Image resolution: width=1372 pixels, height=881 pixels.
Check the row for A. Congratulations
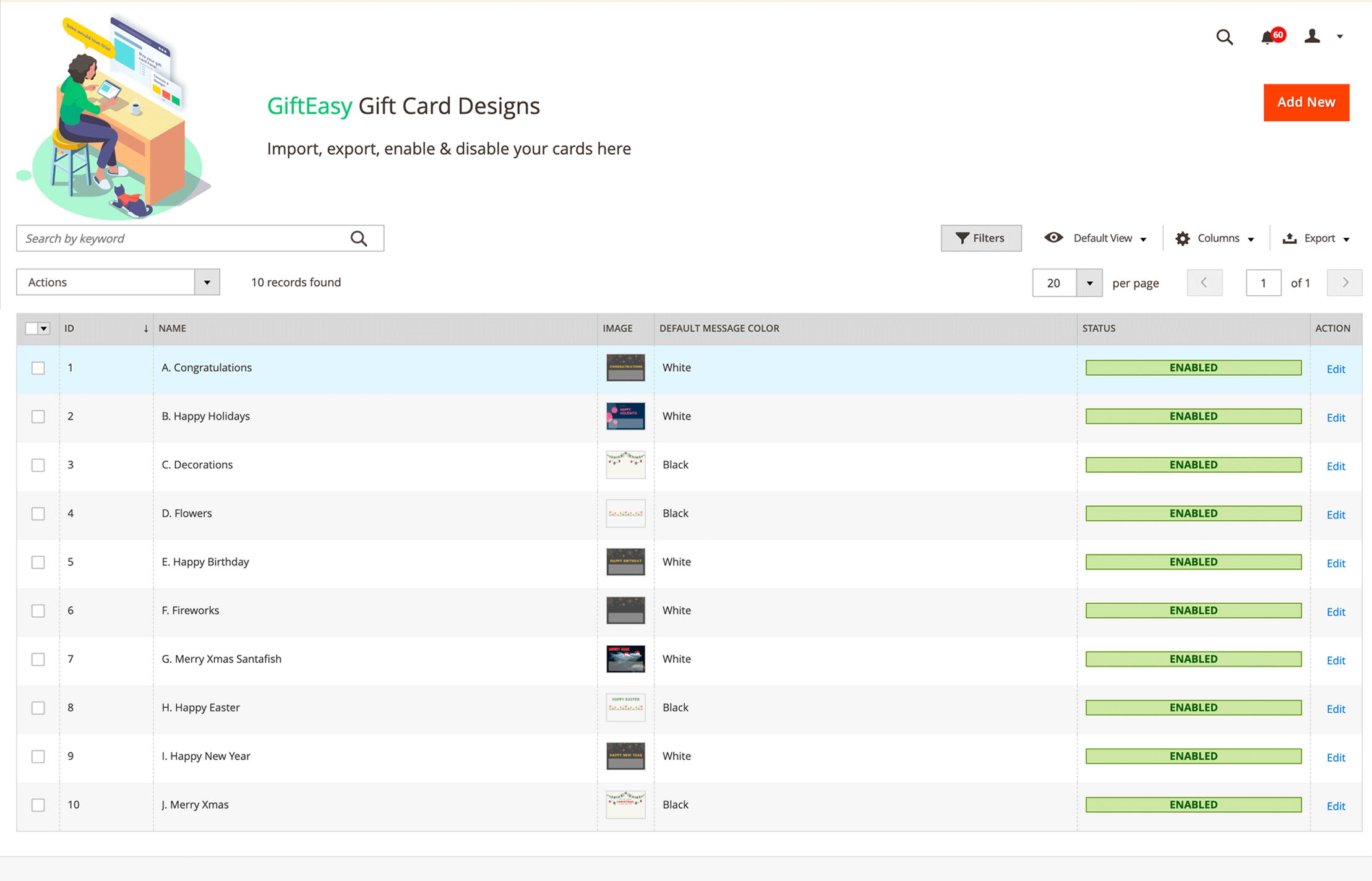pos(38,367)
